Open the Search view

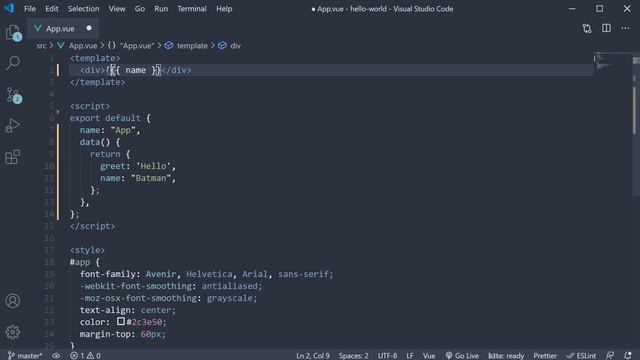[x=13, y=63]
